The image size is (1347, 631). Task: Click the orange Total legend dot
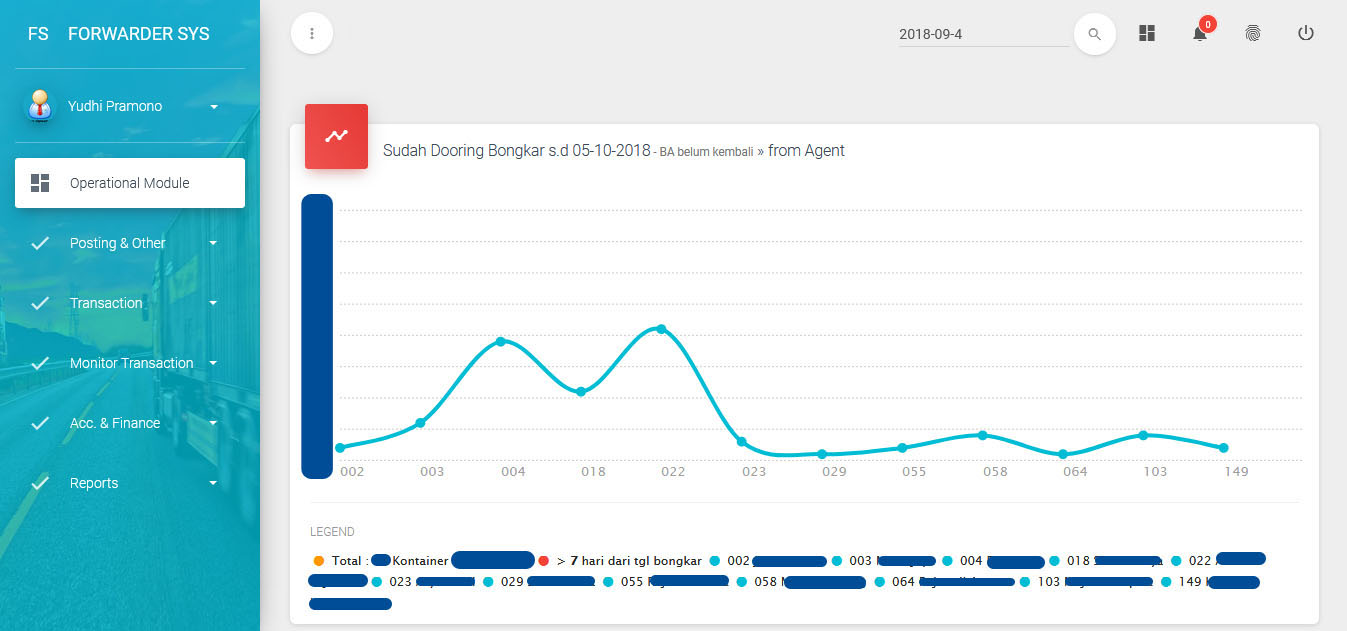pos(319,561)
